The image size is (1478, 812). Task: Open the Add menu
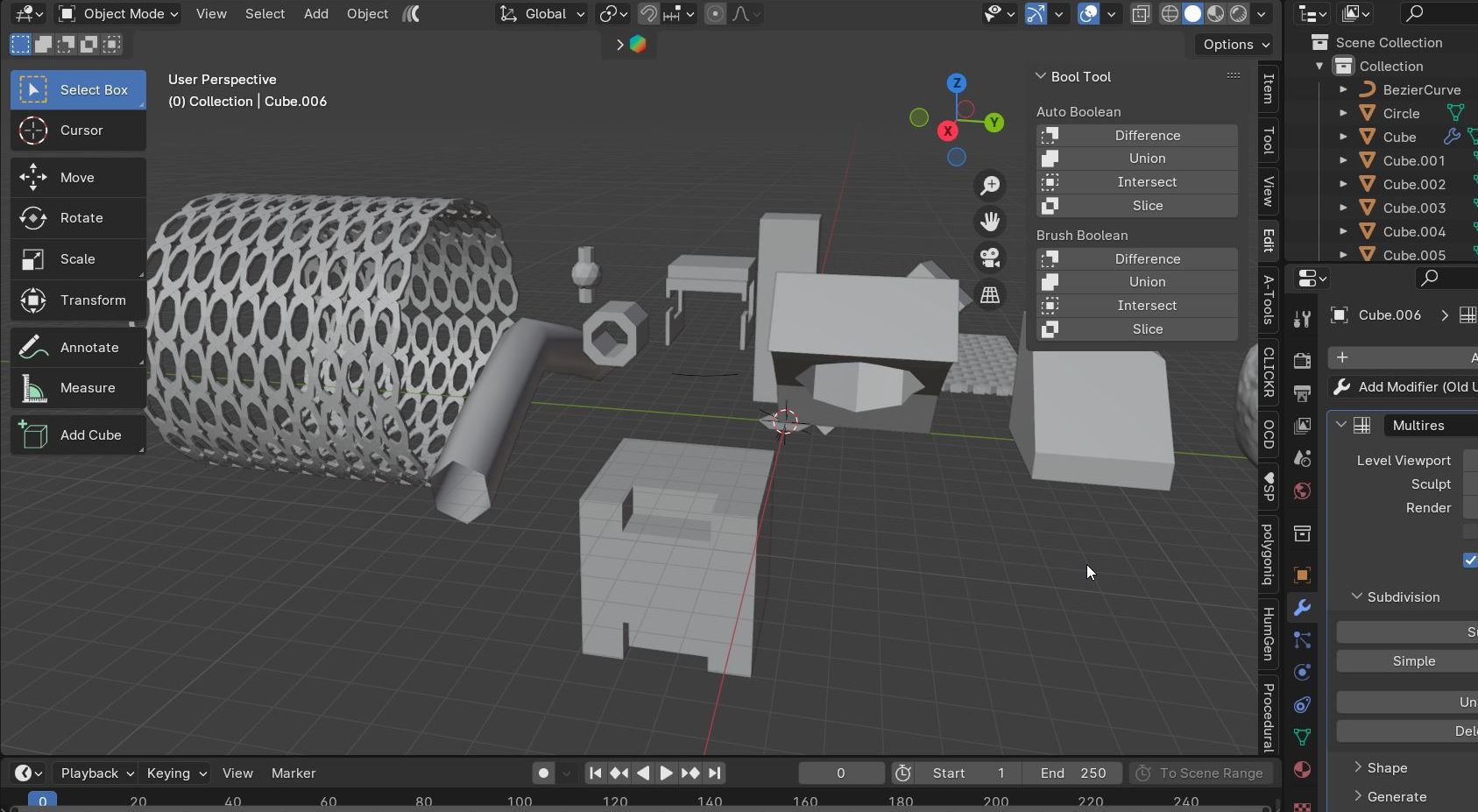[315, 14]
